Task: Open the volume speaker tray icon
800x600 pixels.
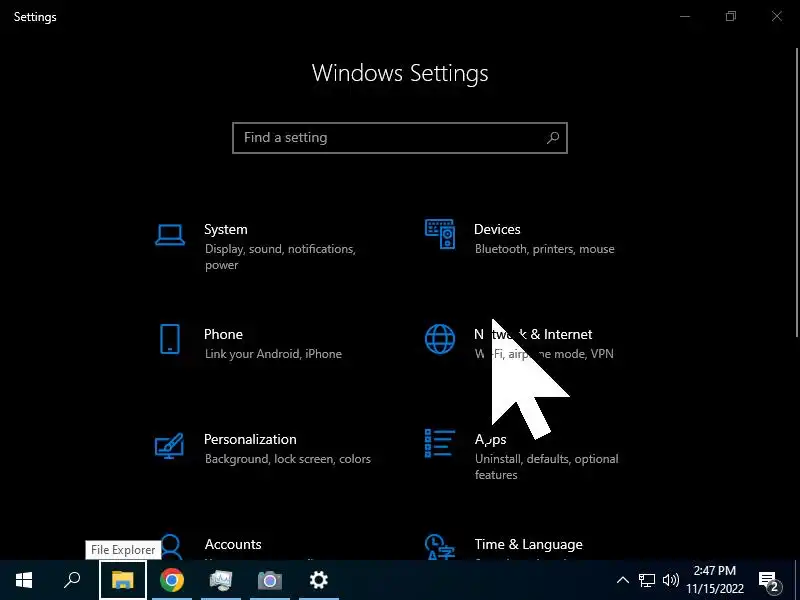Action: (670, 580)
